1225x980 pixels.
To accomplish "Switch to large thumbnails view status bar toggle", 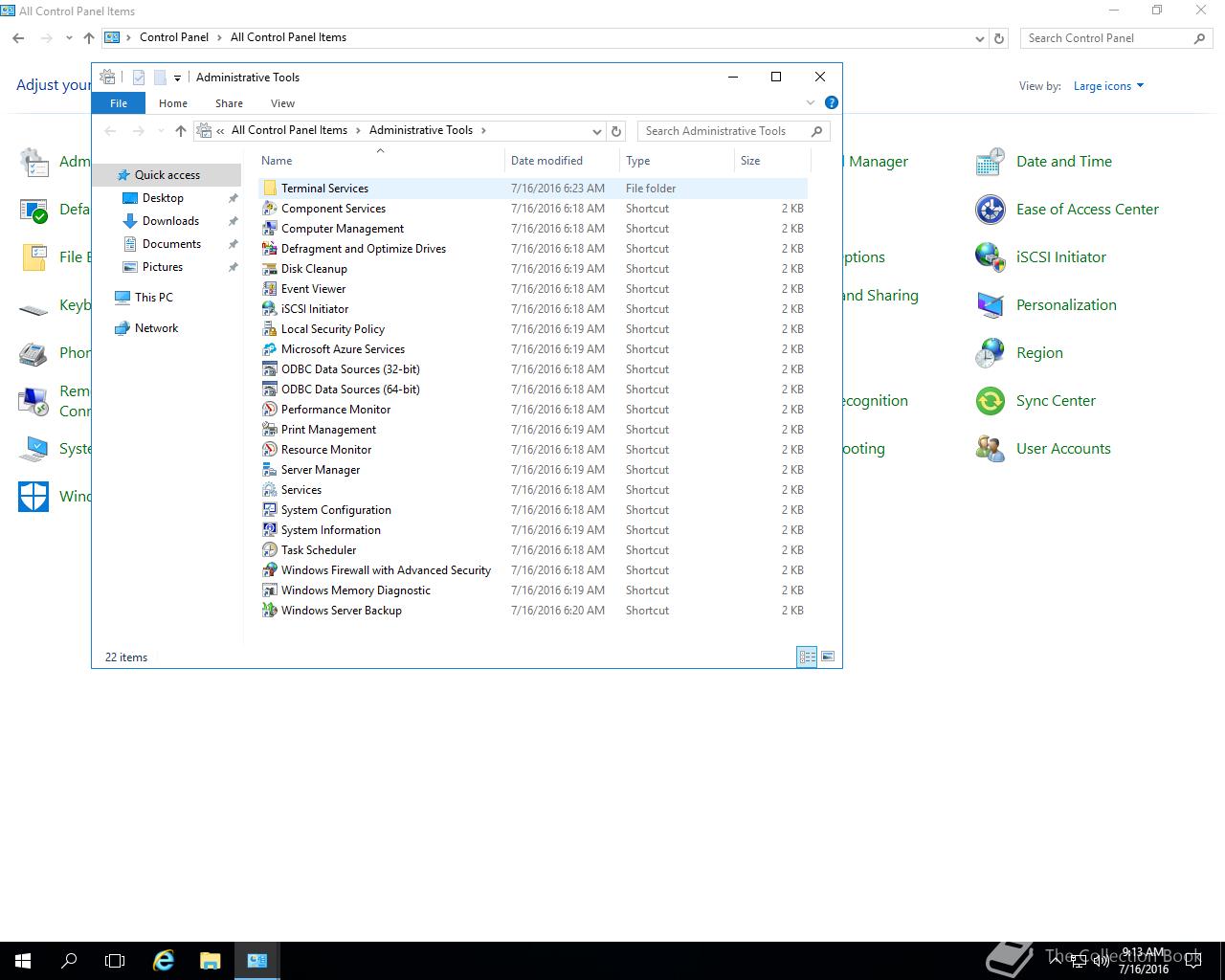I will click(828, 657).
